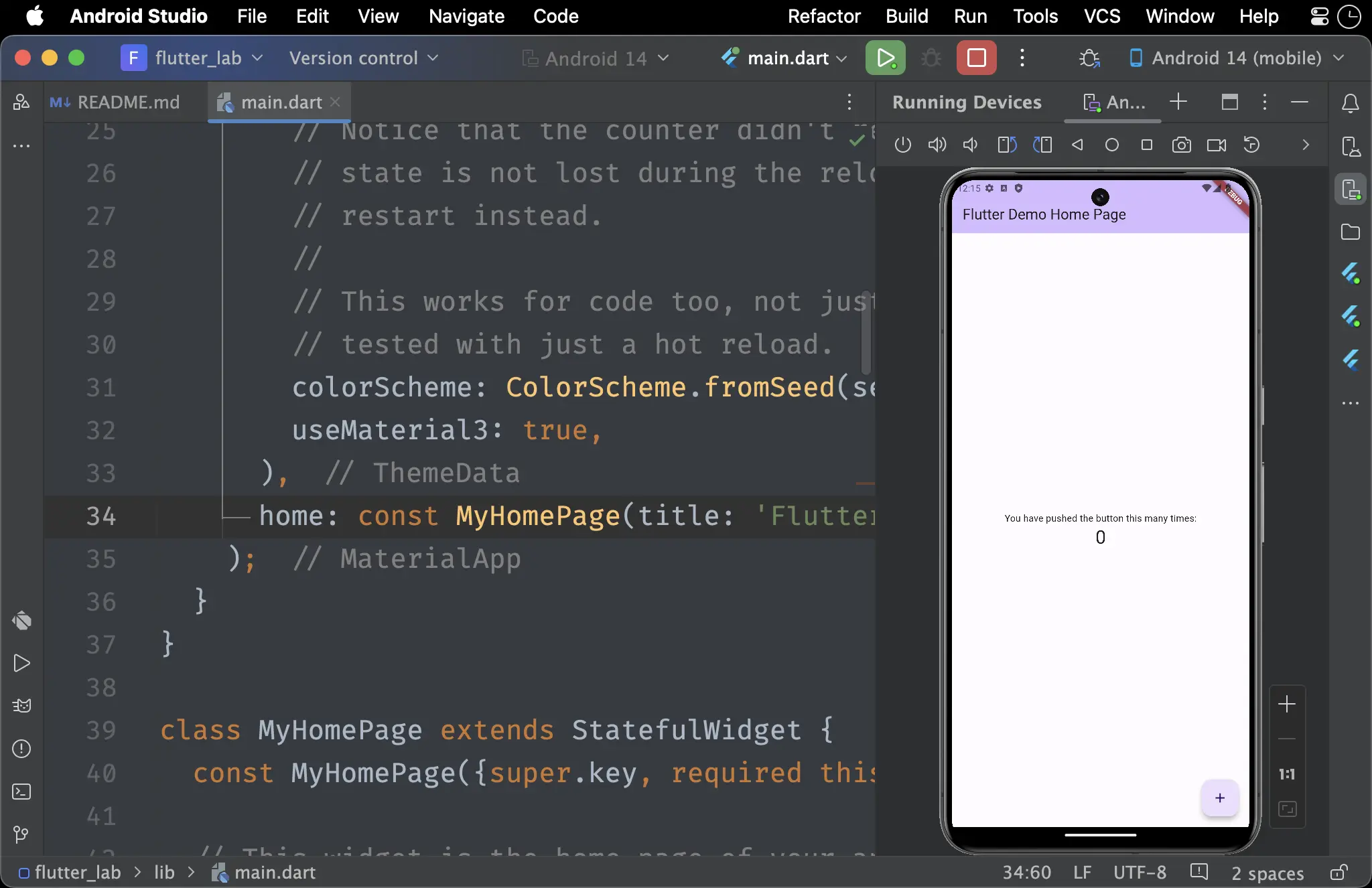Click the Android emulator rotate icon
The height and width of the screenshot is (888, 1372).
(x=1008, y=145)
